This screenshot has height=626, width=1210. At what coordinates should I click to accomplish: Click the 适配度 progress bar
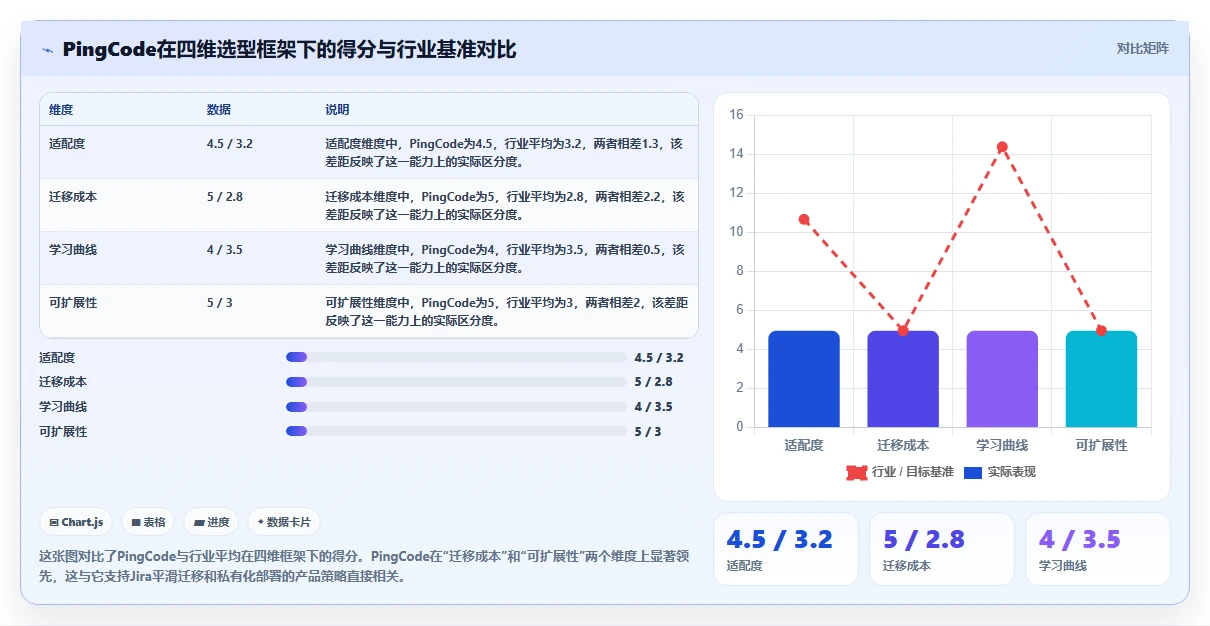(456, 357)
